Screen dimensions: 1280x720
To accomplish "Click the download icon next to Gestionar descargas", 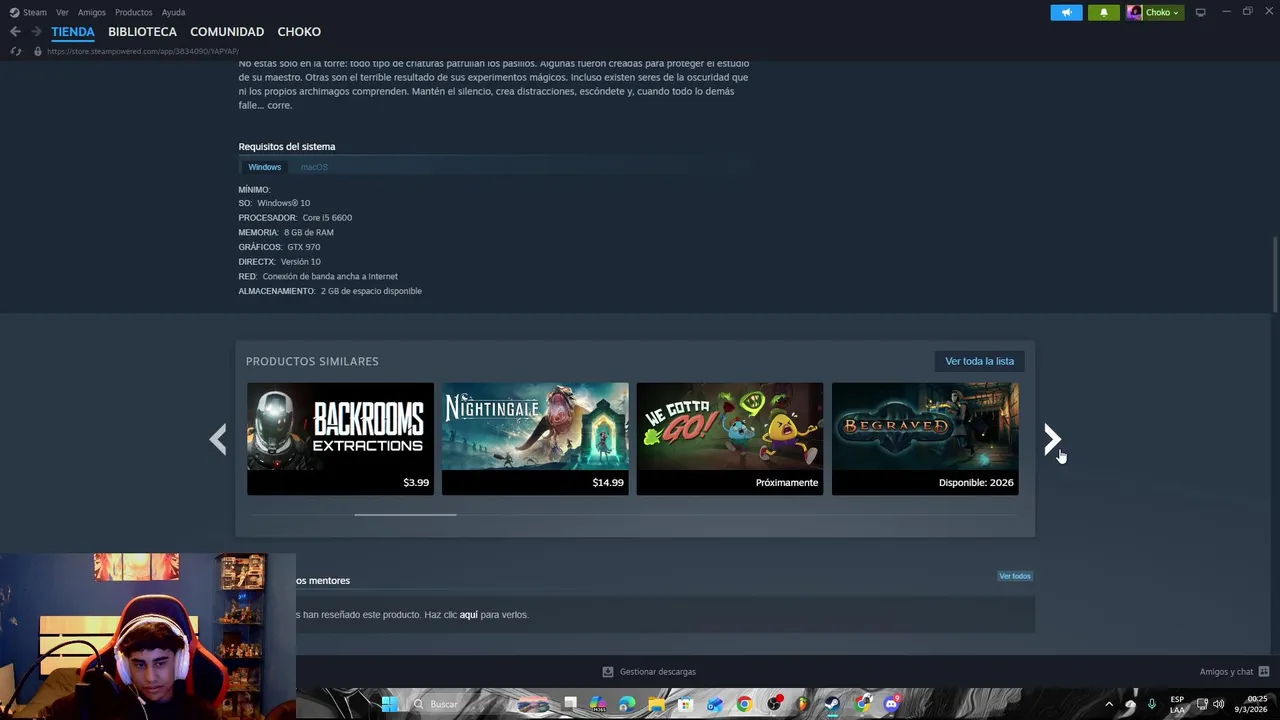I will [607, 672].
